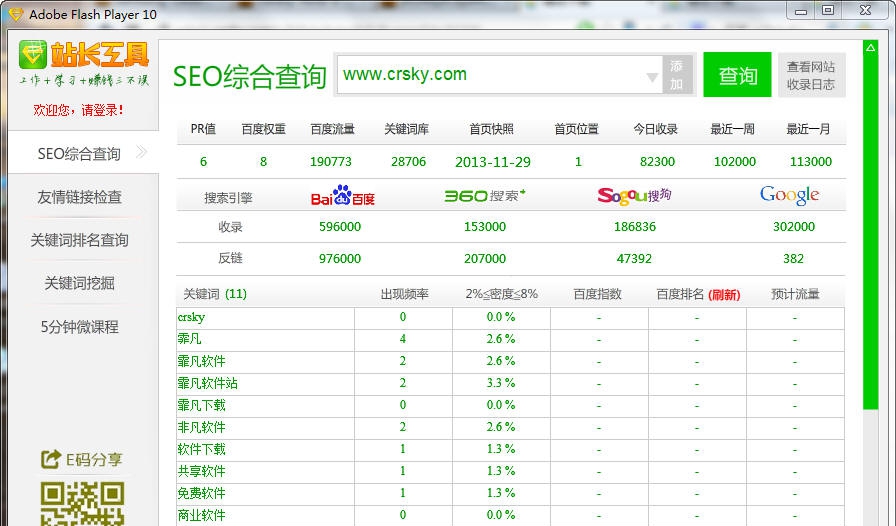
Task: Click the Google logo
Action: tap(790, 195)
